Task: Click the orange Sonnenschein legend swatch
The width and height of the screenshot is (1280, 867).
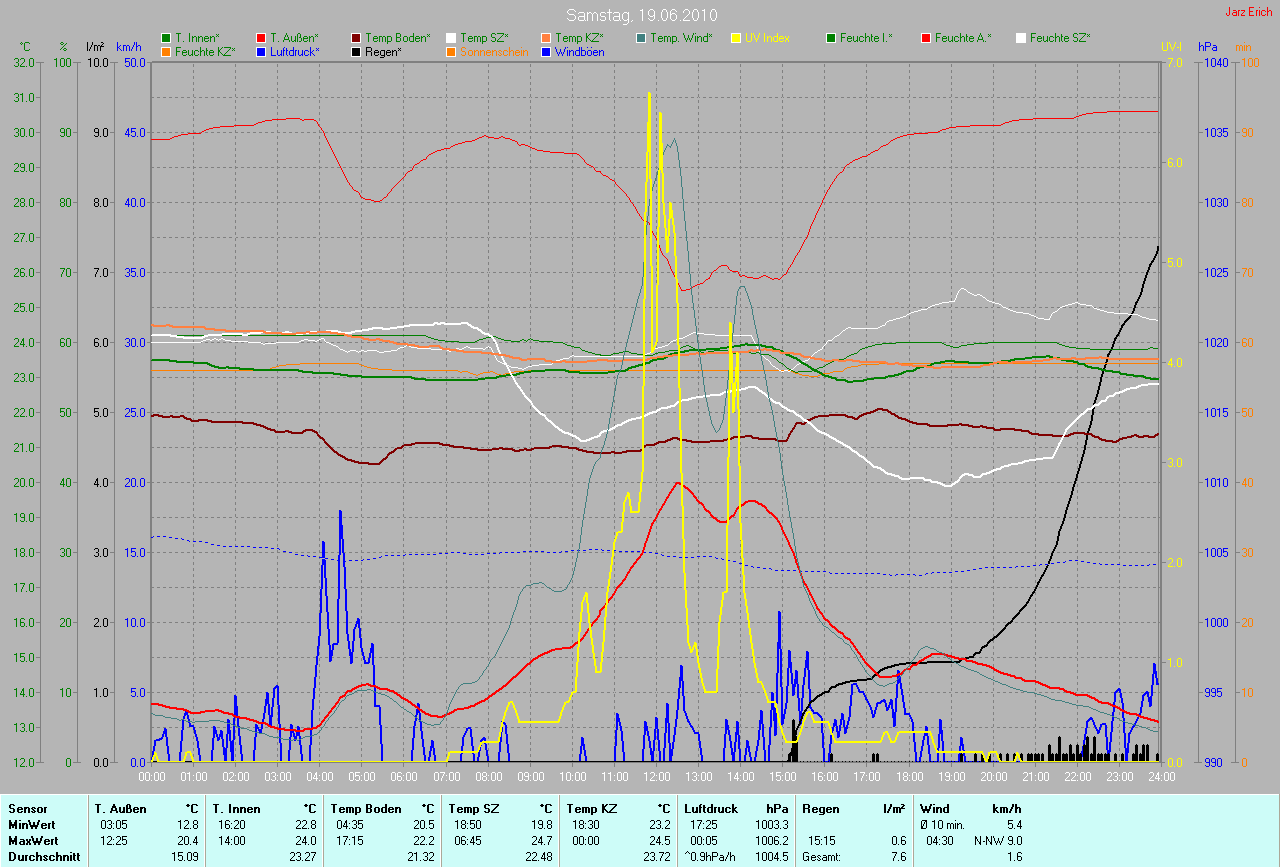Action: [x=451, y=51]
